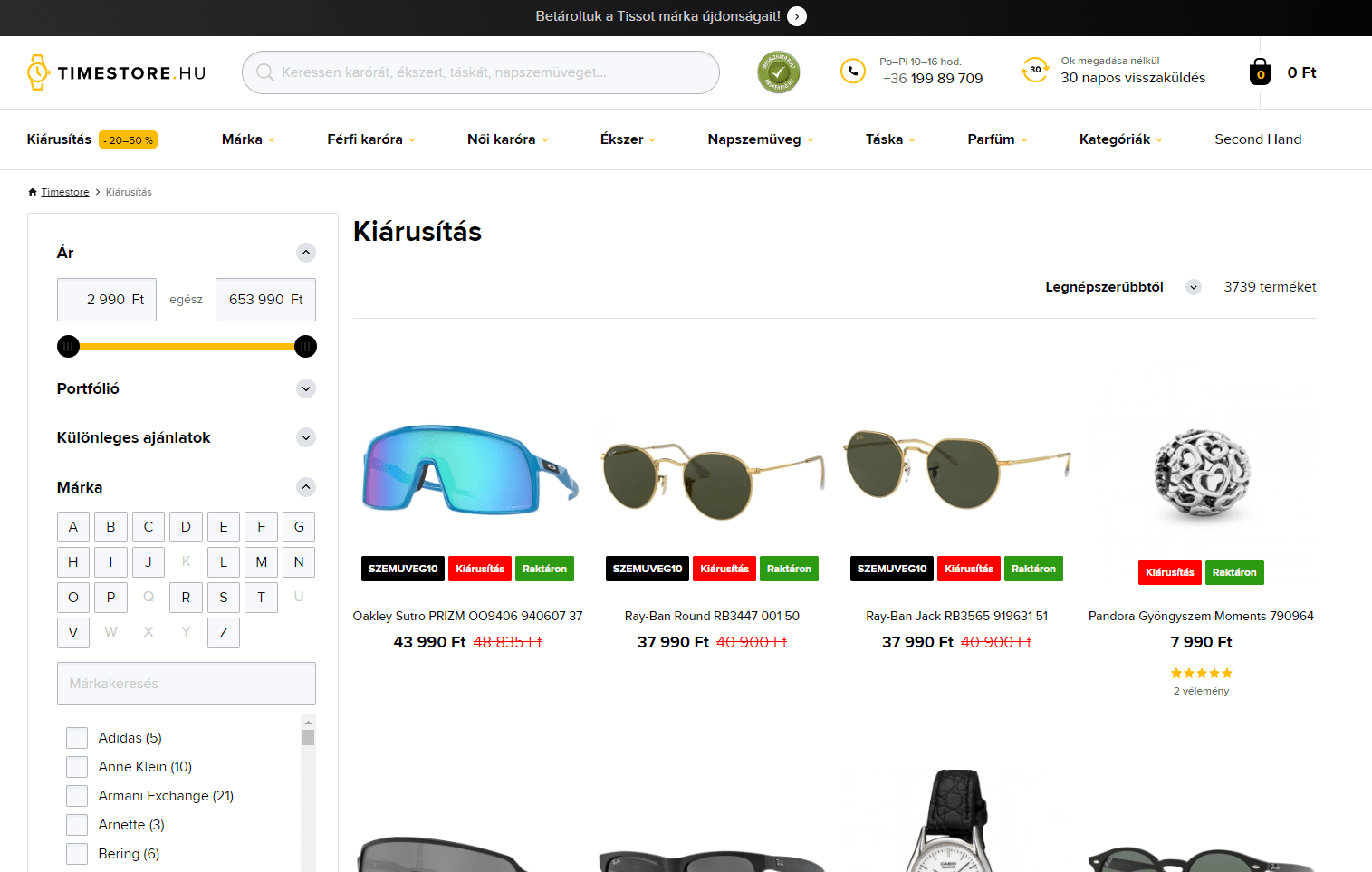Click the yellow price range track
The image size is (1372, 872).
pyautogui.click(x=187, y=346)
